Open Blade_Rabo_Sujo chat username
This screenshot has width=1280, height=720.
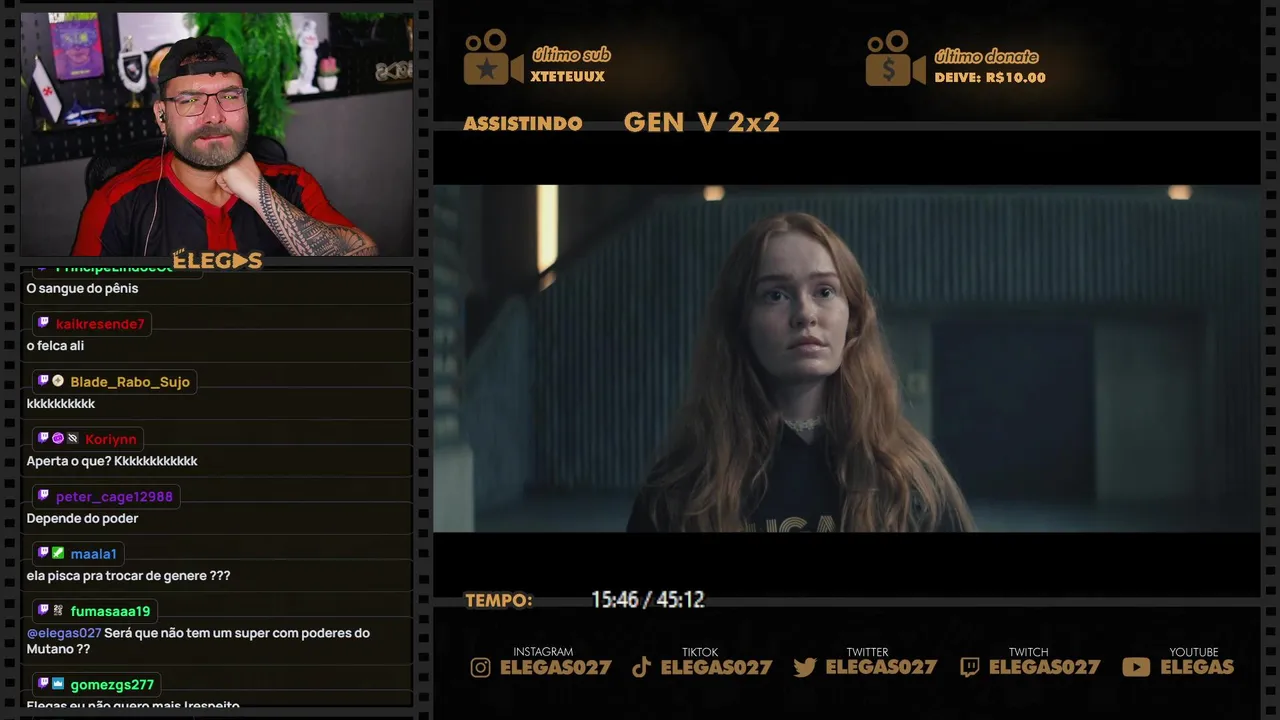pos(130,382)
